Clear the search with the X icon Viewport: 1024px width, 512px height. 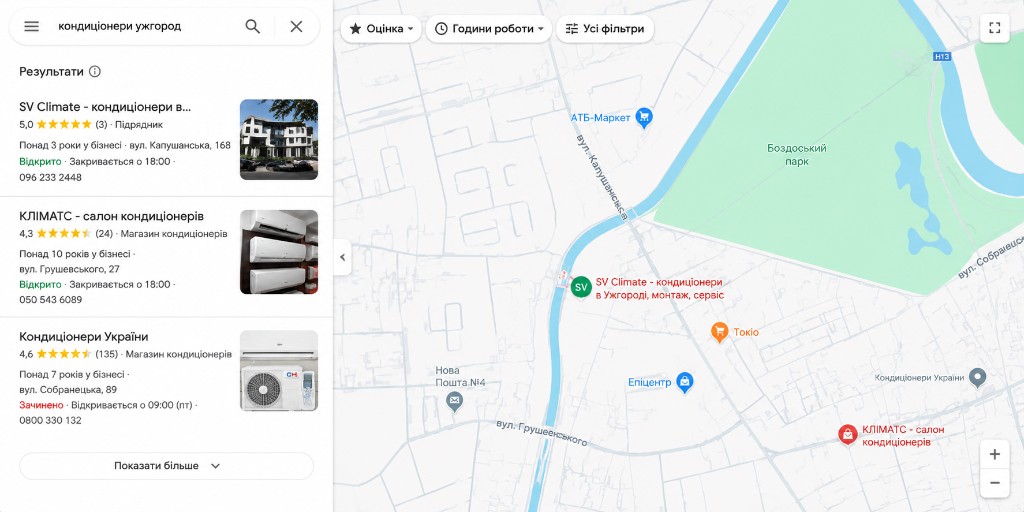(296, 26)
